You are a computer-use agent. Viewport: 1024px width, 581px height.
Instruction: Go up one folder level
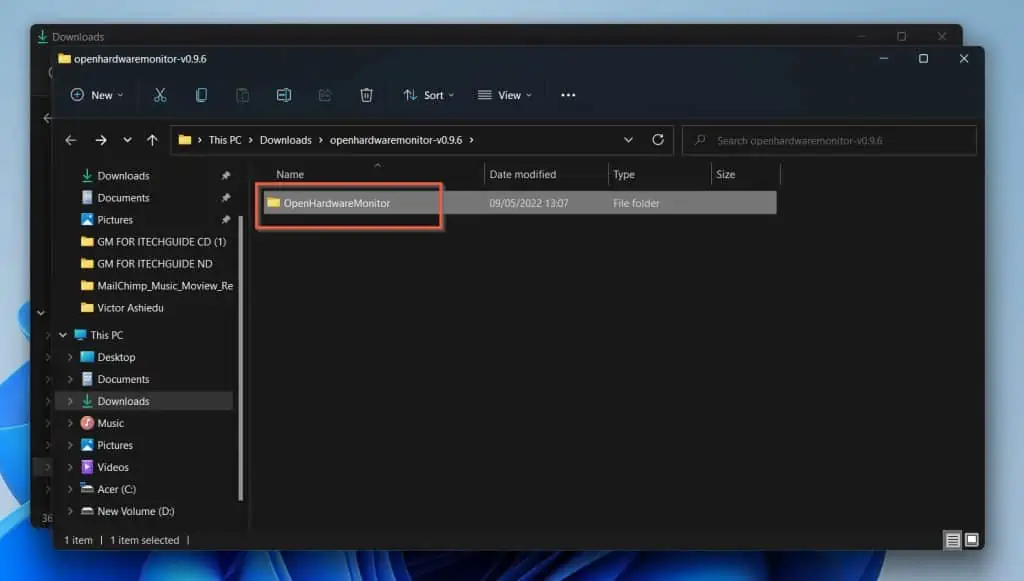152,140
